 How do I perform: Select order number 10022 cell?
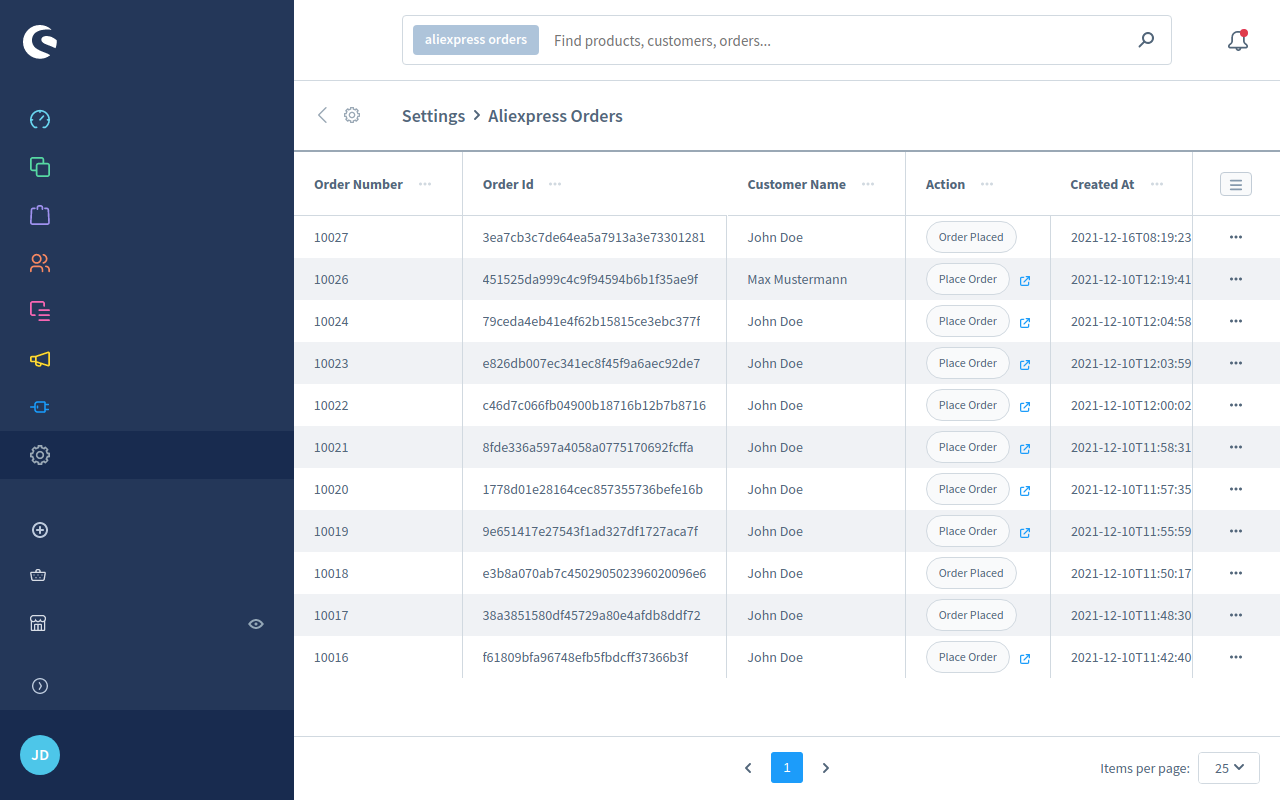(x=331, y=405)
